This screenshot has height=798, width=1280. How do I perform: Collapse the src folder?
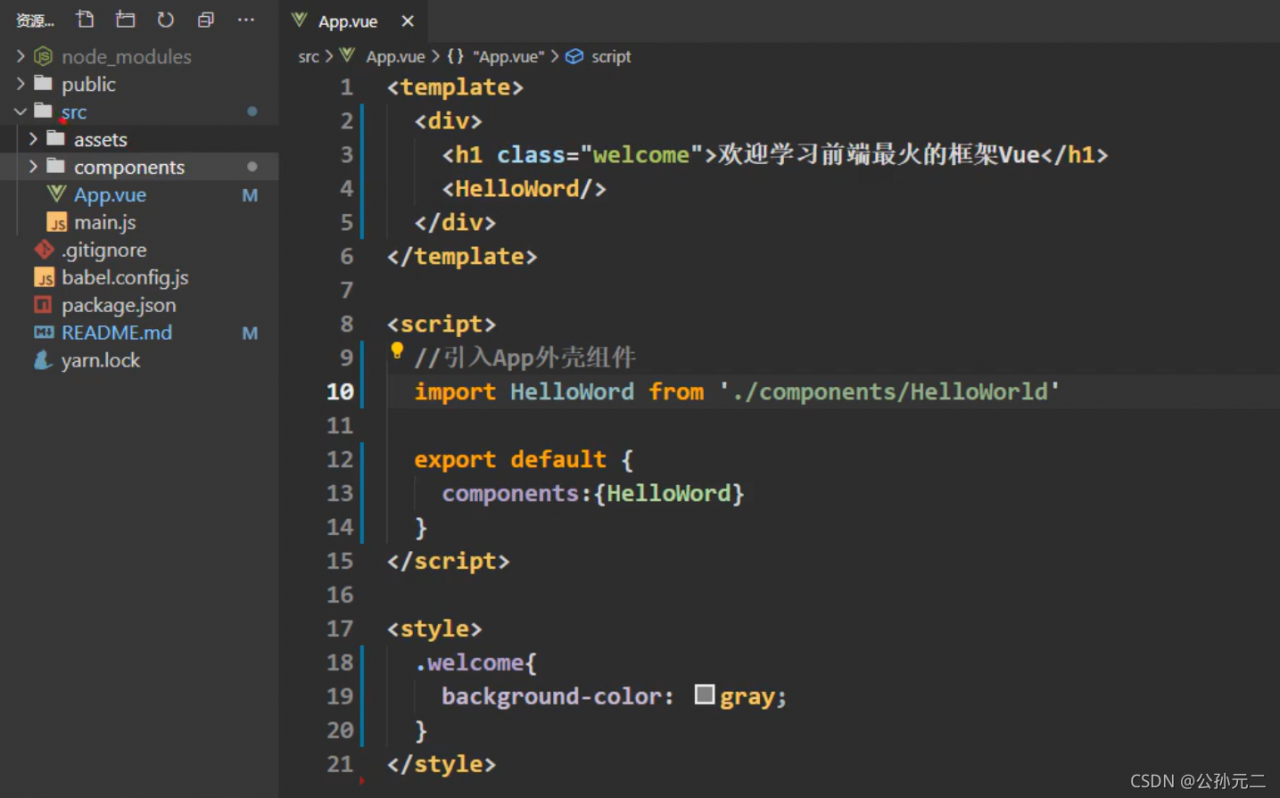[x=73, y=112]
